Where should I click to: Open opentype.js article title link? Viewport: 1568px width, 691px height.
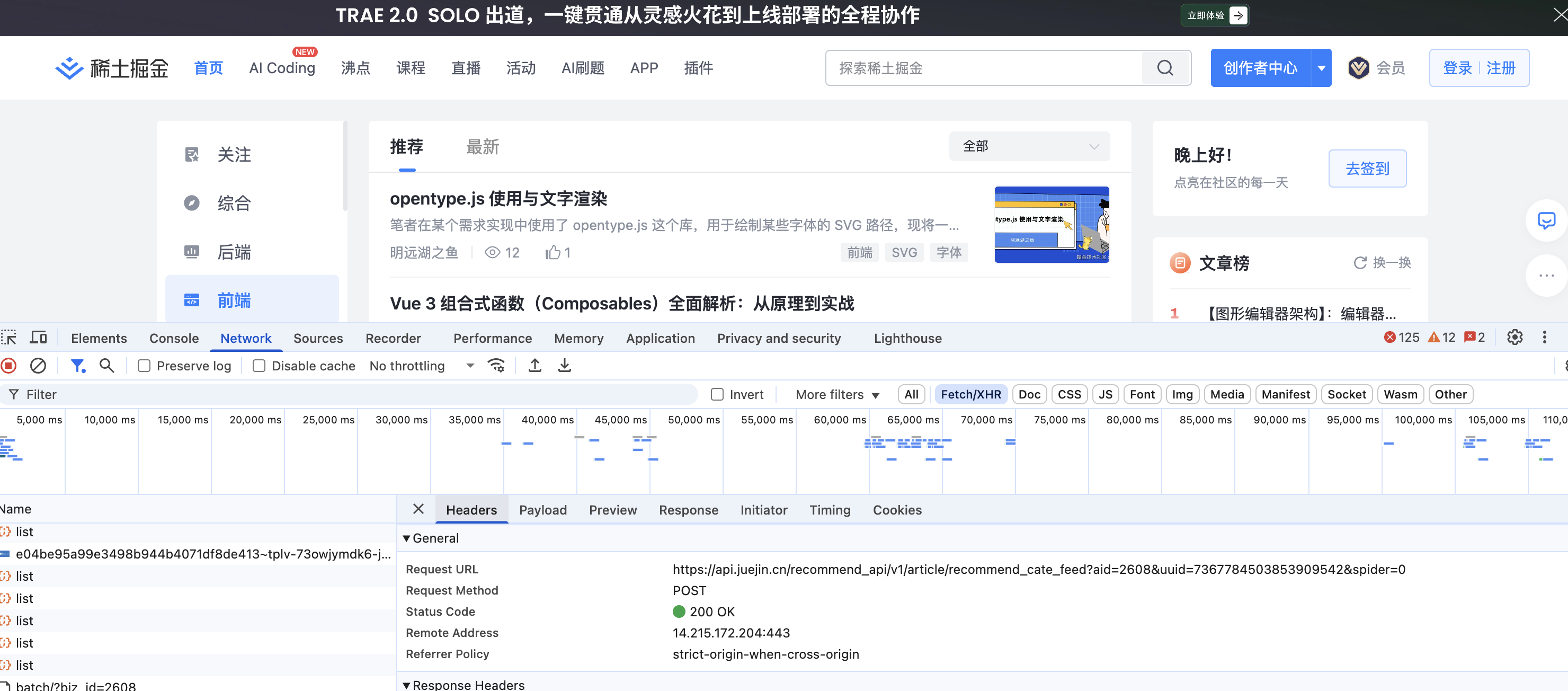498,199
